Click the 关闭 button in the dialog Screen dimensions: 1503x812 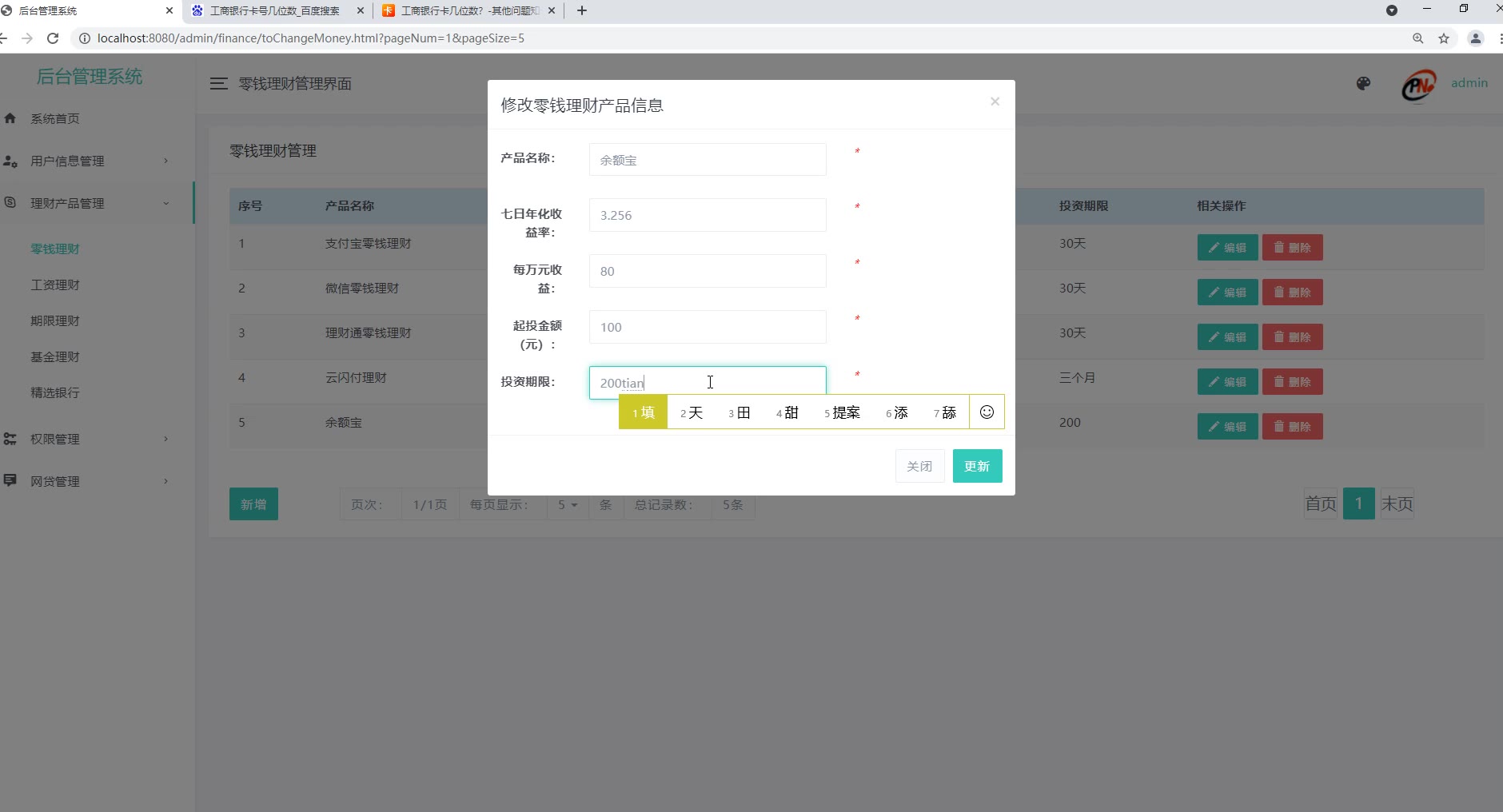[919, 466]
